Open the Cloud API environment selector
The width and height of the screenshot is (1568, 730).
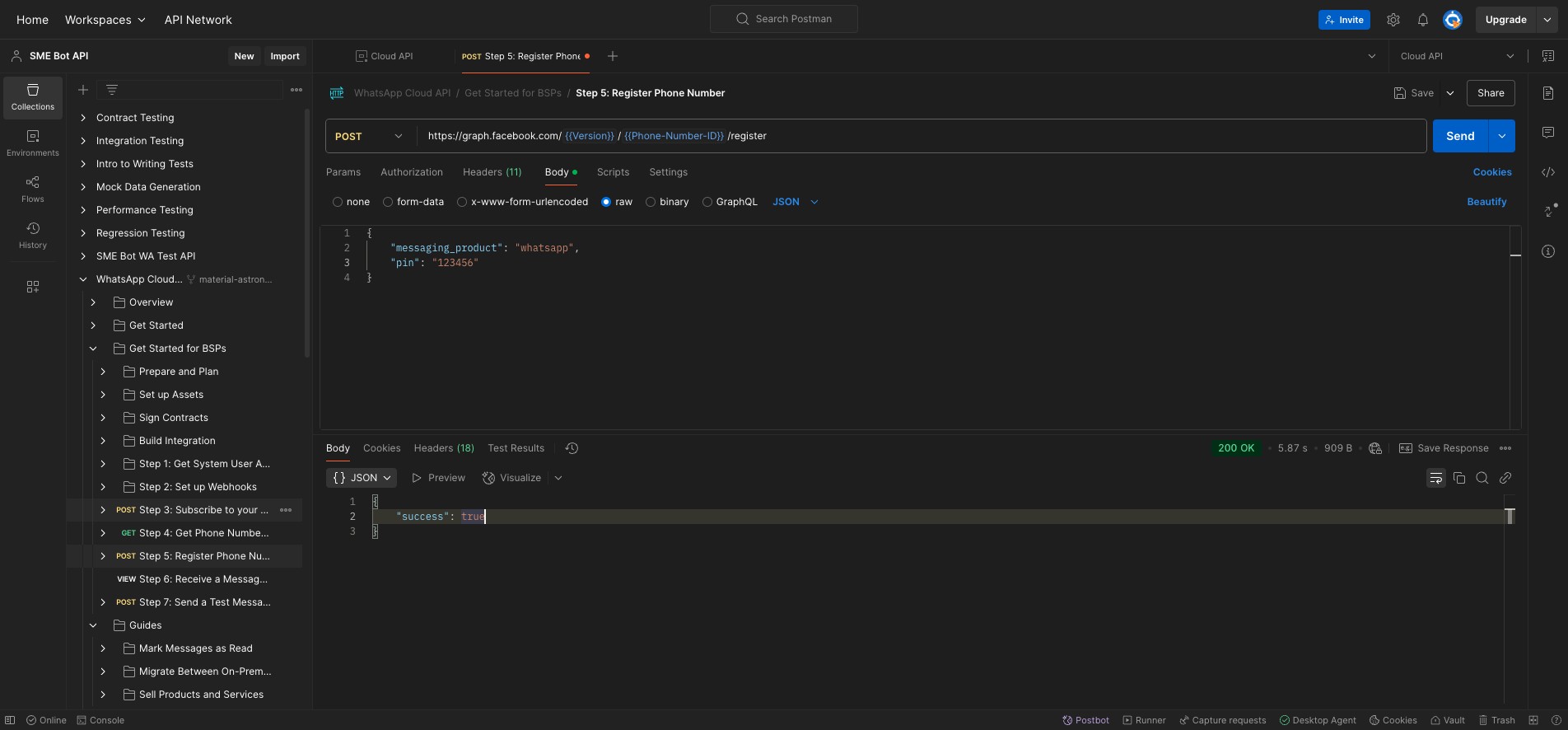tap(1457, 56)
